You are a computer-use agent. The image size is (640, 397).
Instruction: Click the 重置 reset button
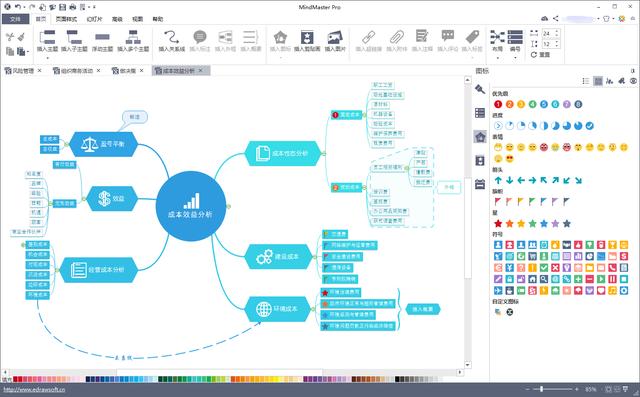click(540, 55)
